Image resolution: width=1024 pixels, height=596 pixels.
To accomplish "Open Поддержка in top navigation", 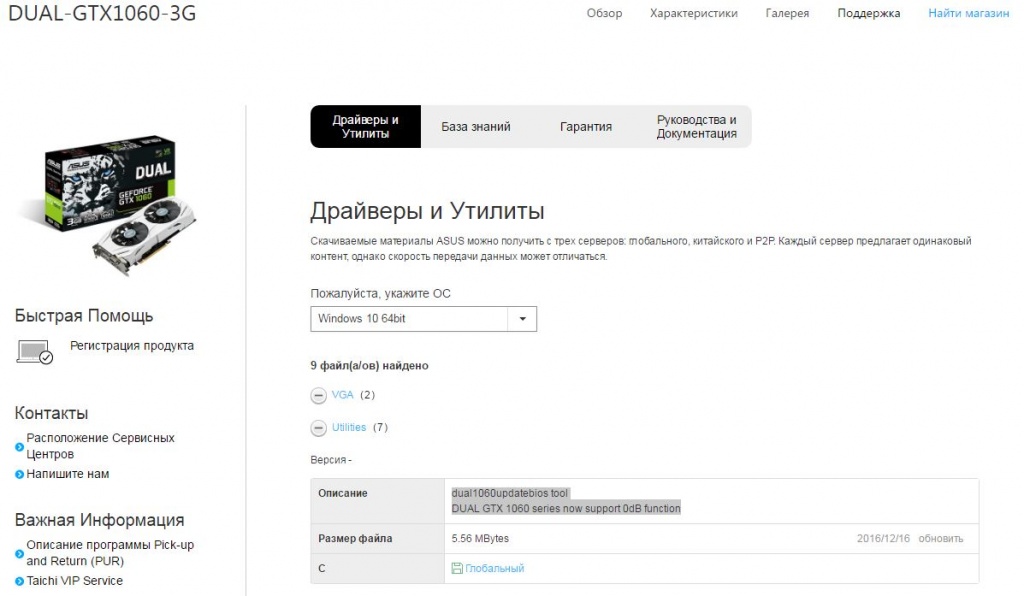I will pyautogui.click(x=869, y=13).
